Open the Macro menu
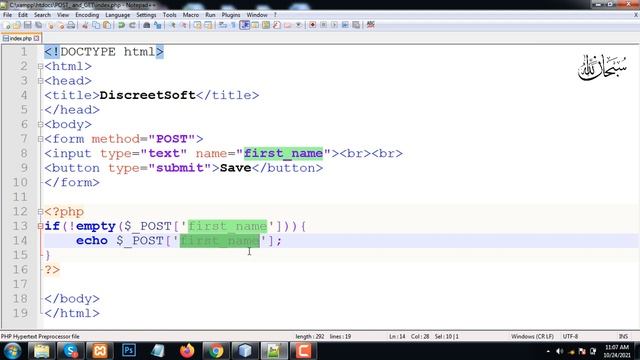 coord(191,15)
